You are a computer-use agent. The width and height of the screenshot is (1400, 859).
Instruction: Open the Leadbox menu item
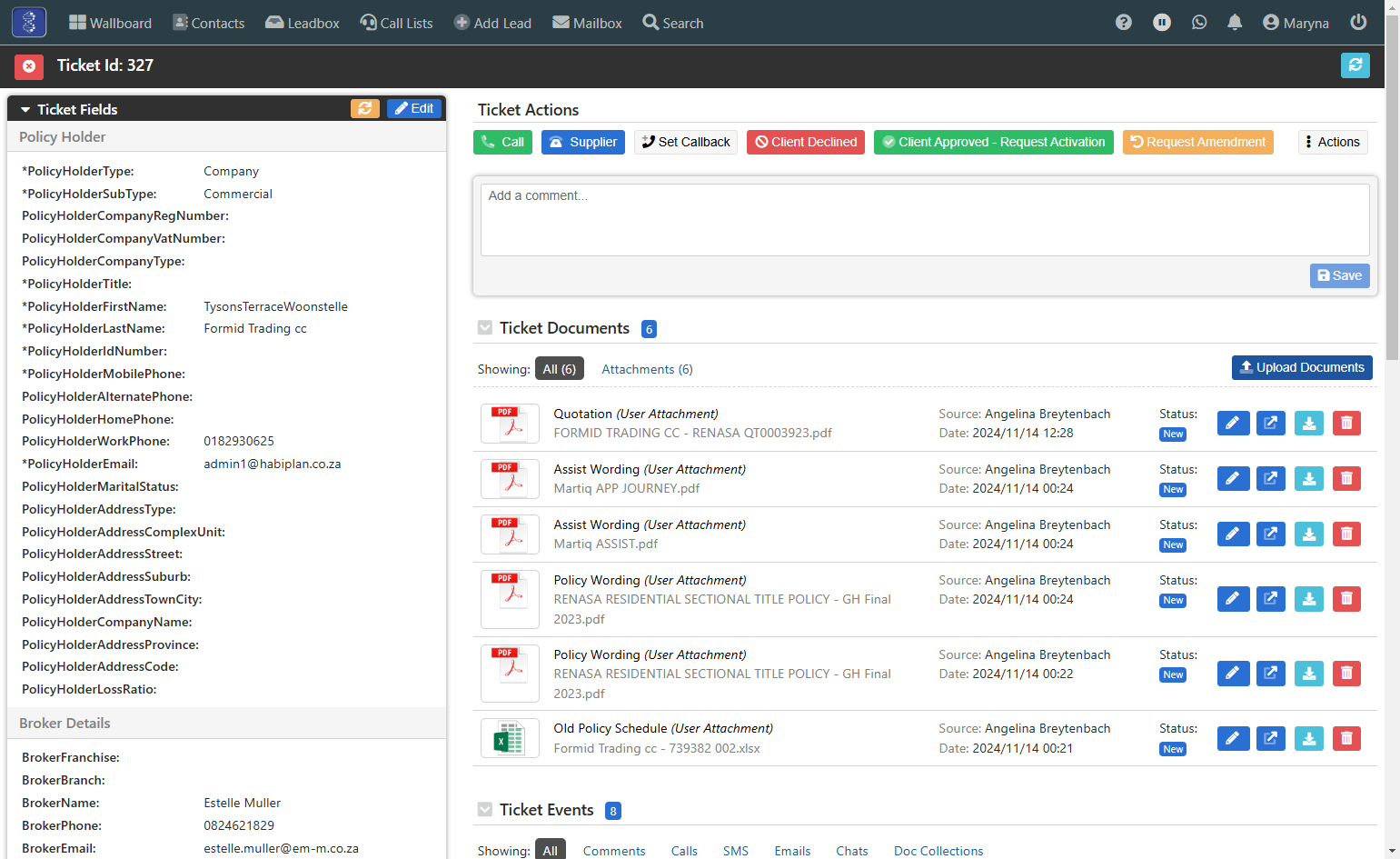click(x=303, y=23)
